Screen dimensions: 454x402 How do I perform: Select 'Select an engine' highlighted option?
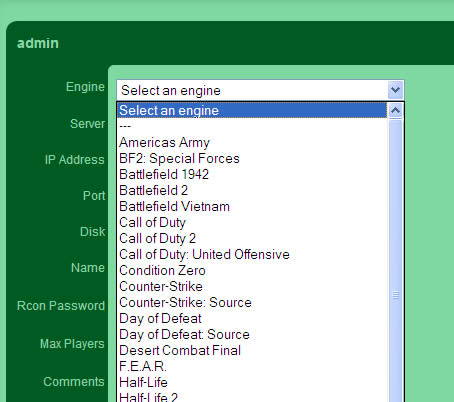click(252, 110)
